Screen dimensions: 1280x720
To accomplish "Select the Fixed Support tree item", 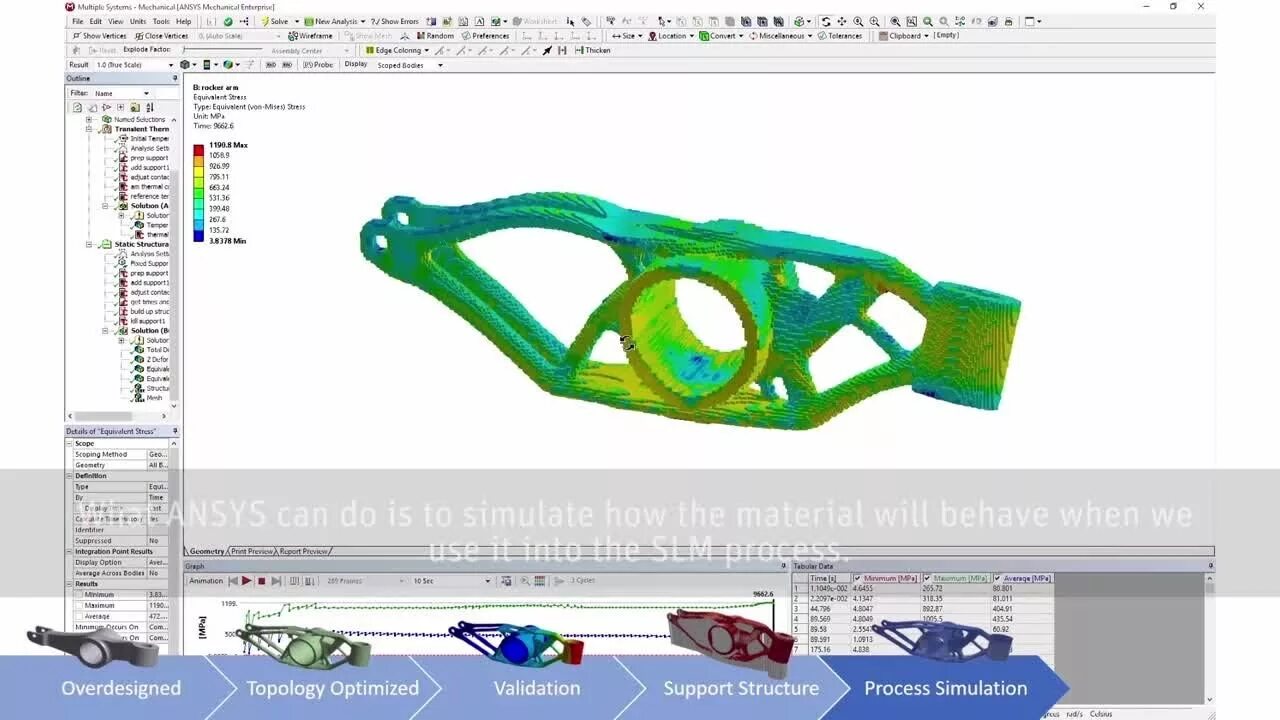I will click(x=150, y=263).
